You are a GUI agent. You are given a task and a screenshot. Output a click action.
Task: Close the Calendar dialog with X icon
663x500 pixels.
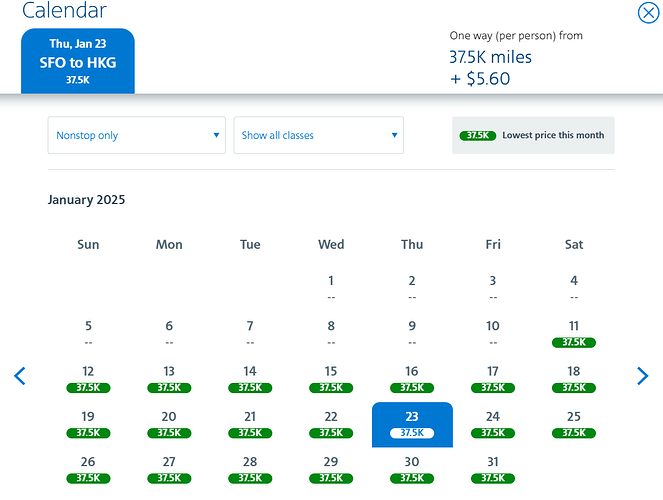point(648,13)
